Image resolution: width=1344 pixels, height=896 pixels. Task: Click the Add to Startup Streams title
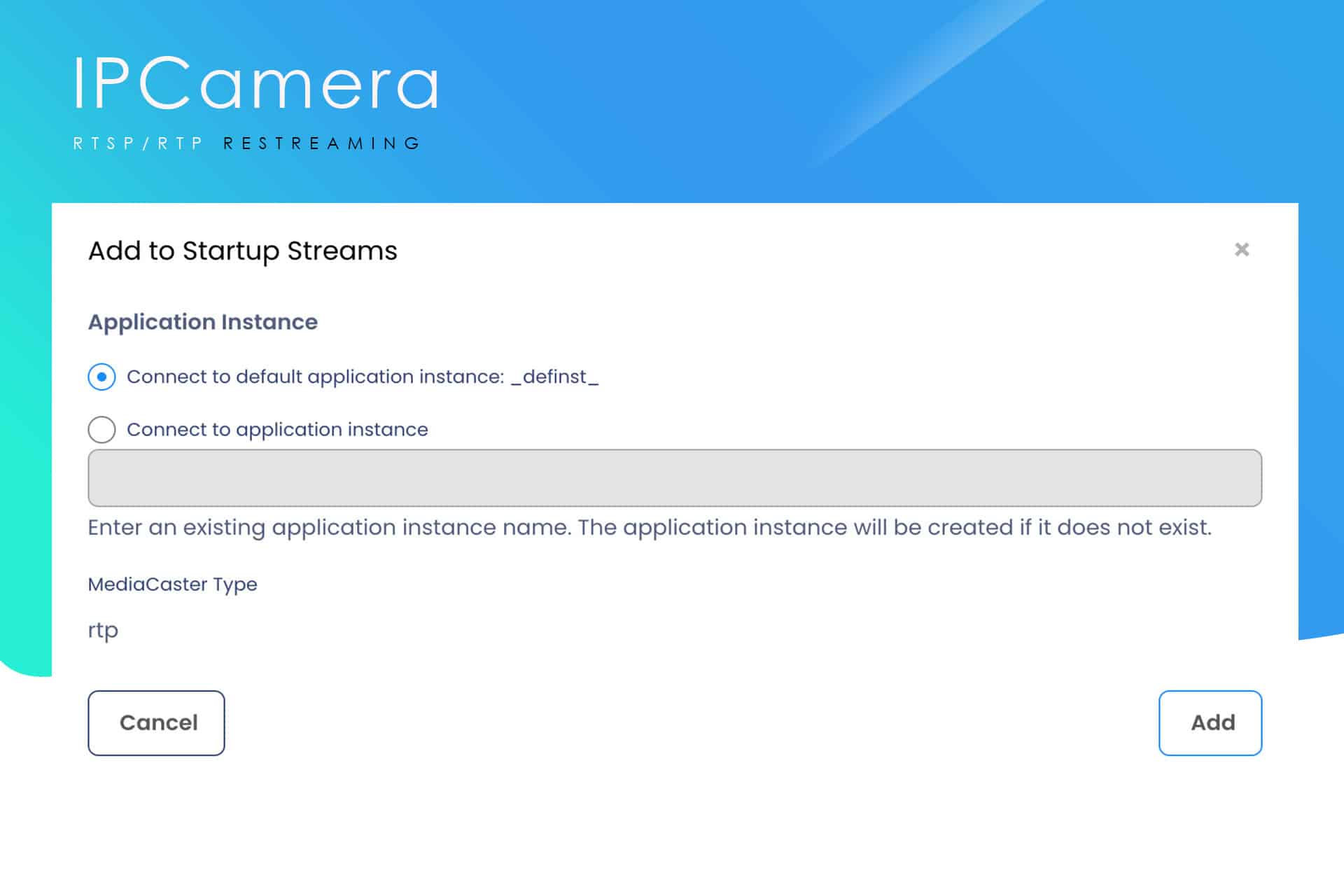(x=242, y=251)
